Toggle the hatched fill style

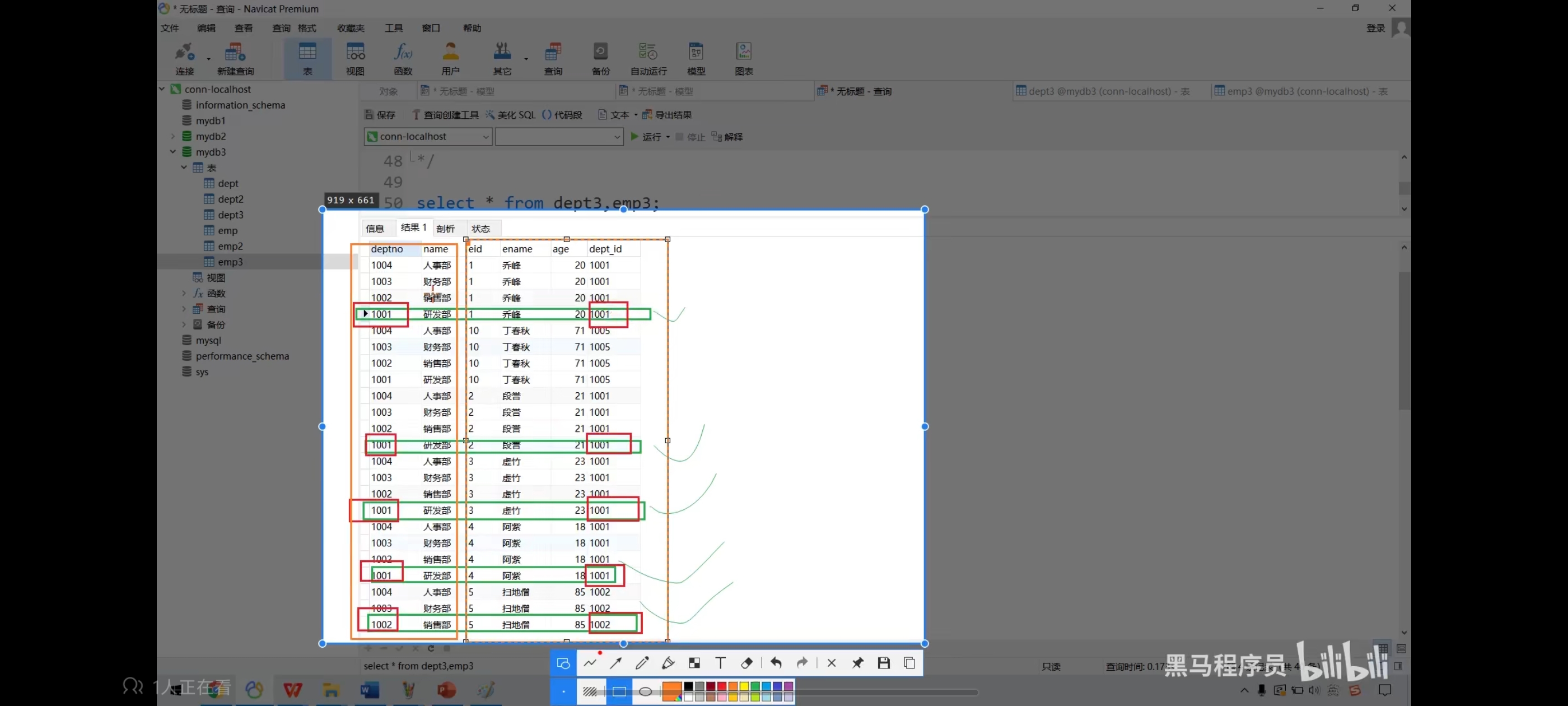pyautogui.click(x=590, y=691)
